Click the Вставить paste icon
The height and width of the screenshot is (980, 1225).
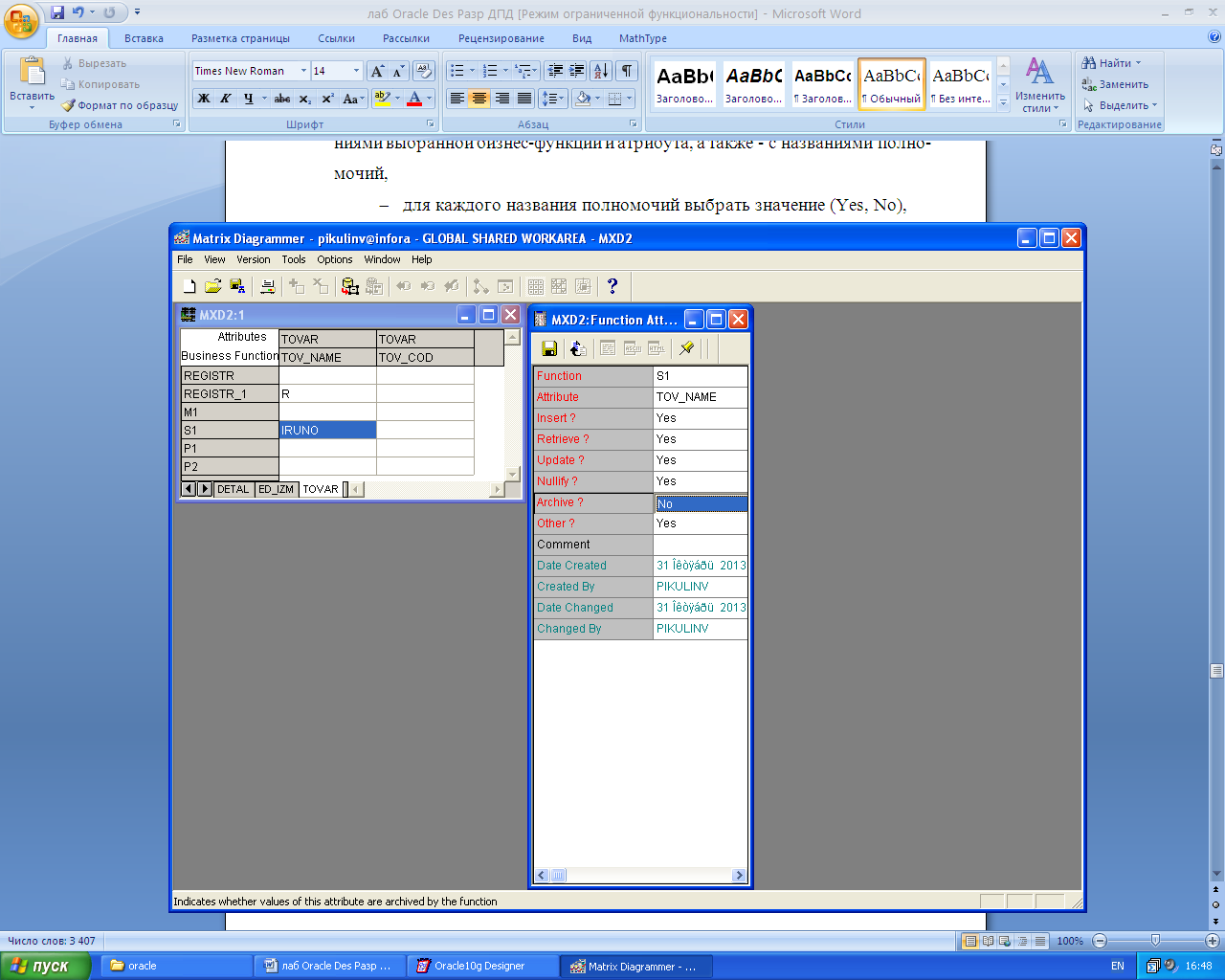(32, 71)
